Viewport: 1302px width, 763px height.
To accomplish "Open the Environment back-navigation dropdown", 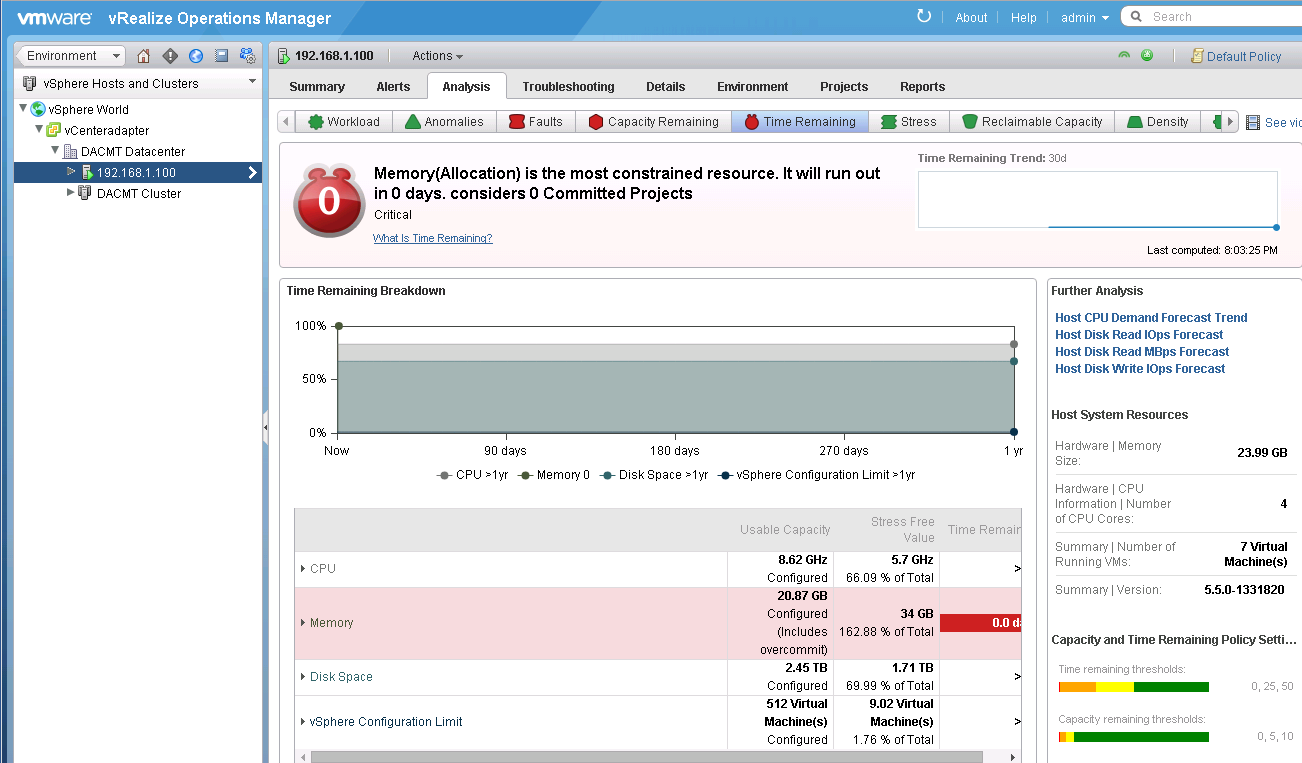I will (x=70, y=56).
